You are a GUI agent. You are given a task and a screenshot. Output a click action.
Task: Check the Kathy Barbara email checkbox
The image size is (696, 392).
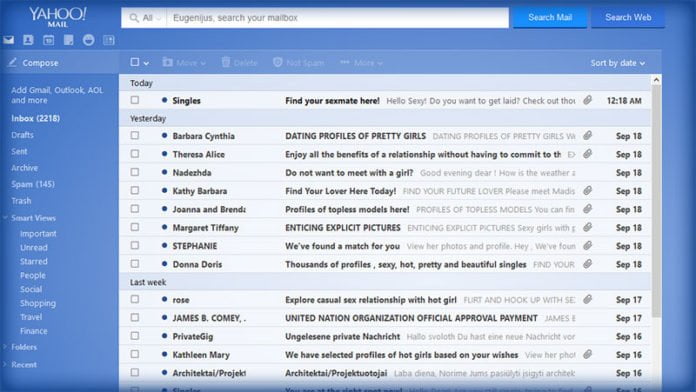point(134,190)
